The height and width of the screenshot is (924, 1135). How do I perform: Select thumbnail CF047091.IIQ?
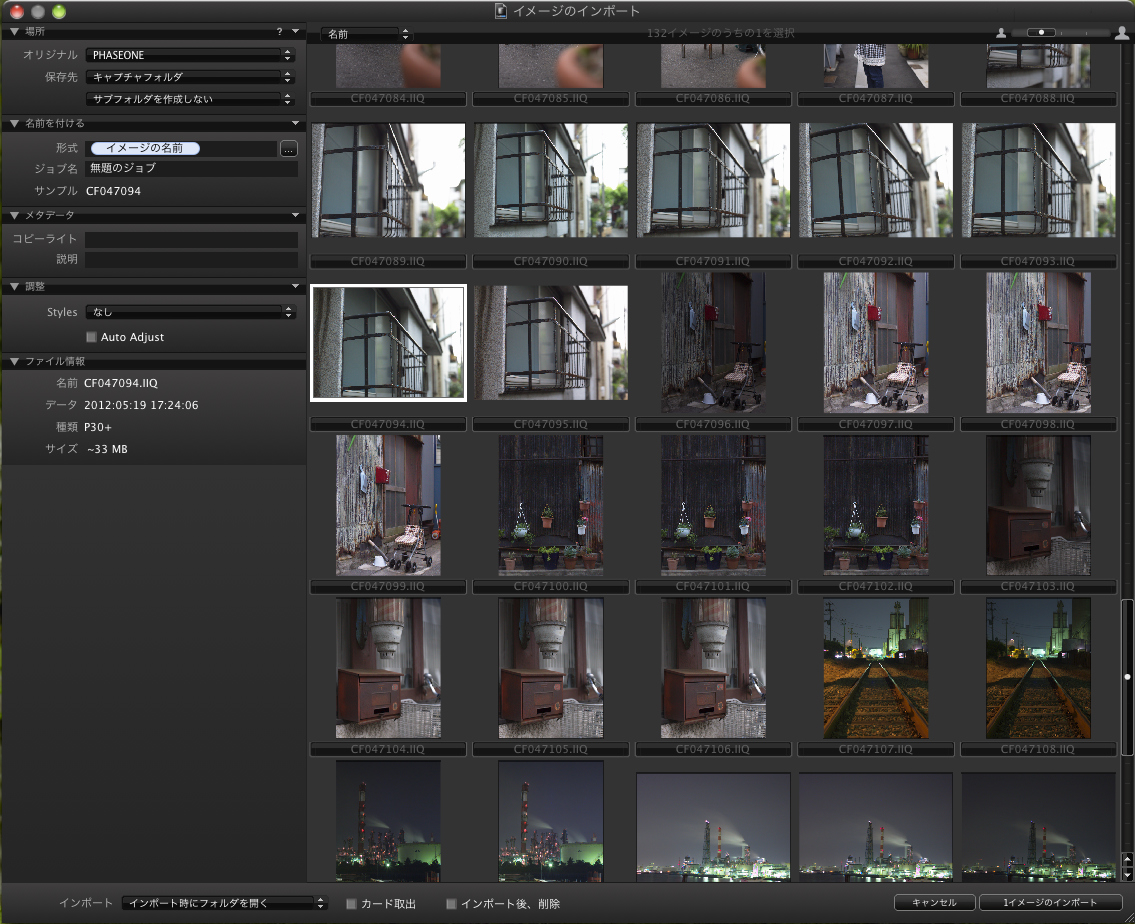coord(713,180)
